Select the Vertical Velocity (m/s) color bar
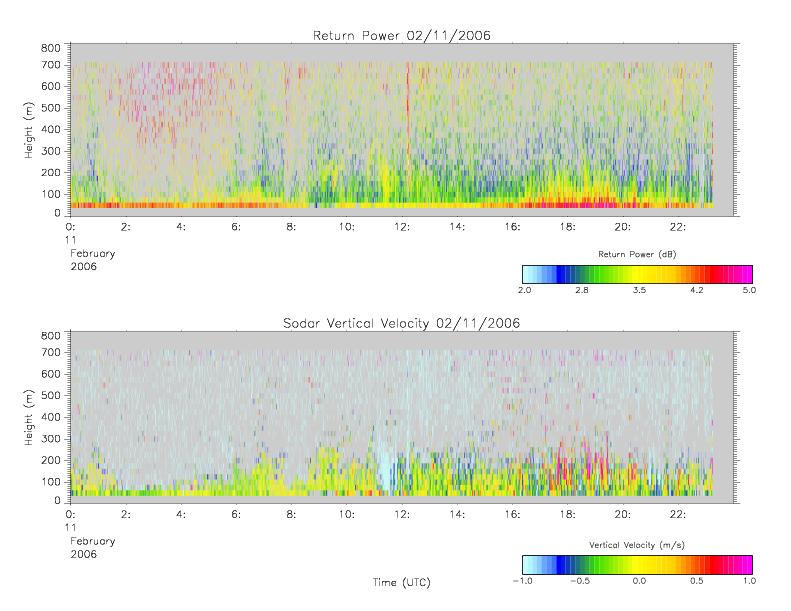 (637, 565)
